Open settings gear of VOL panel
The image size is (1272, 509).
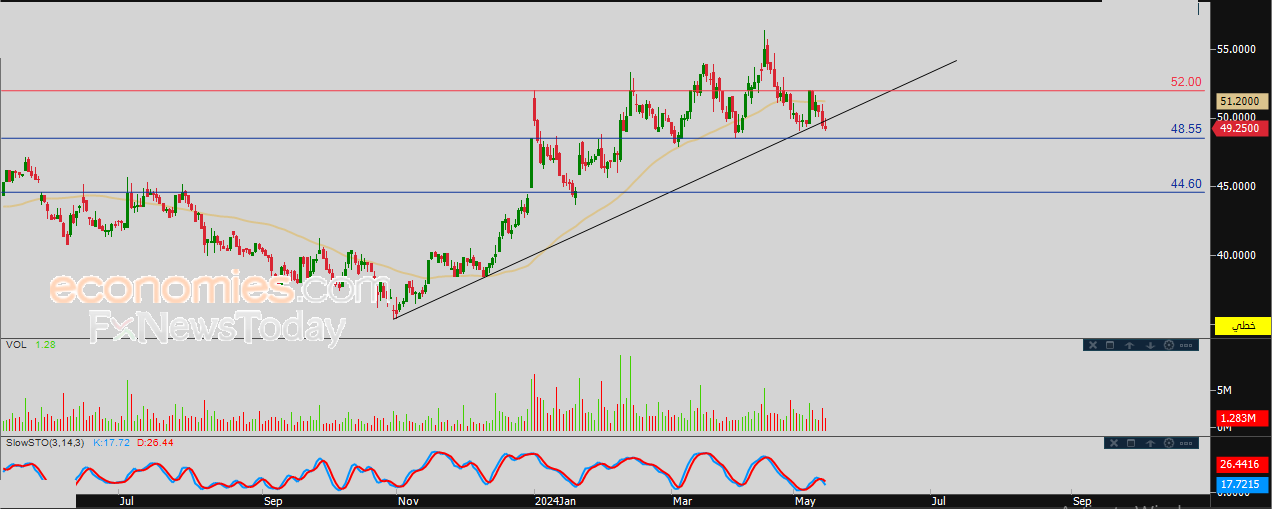click(x=1169, y=345)
